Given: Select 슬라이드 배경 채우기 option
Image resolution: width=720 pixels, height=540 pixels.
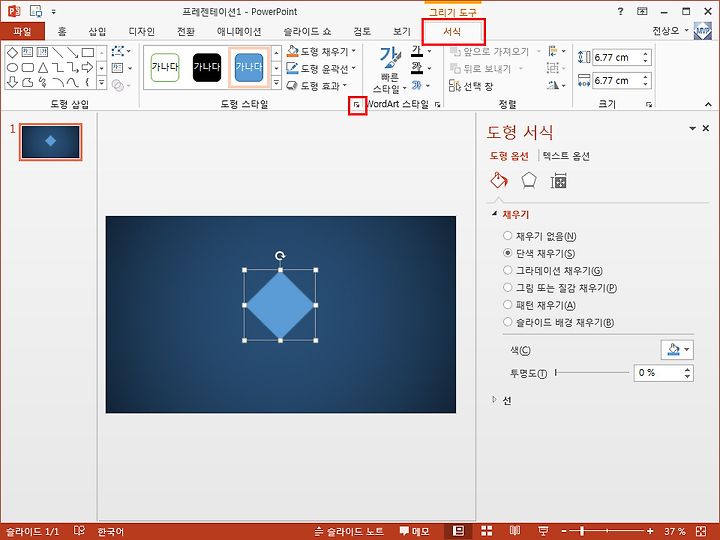Looking at the screenshot, I should [558, 322].
